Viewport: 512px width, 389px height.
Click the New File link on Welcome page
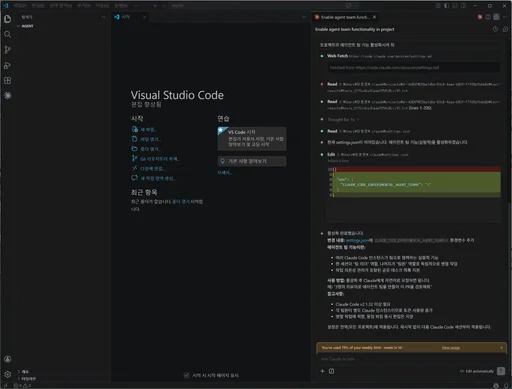(x=144, y=129)
